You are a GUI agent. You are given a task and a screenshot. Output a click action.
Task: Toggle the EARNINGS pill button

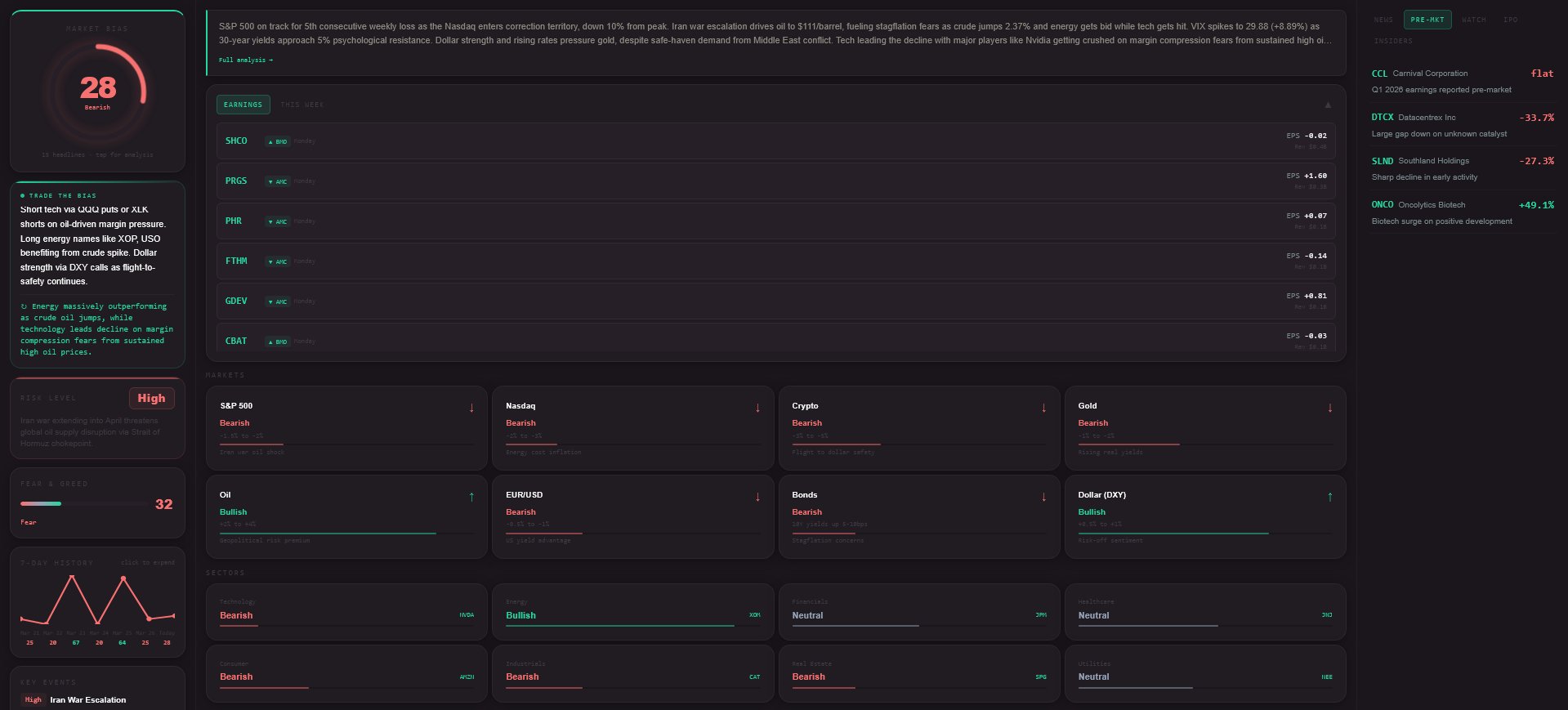click(243, 105)
